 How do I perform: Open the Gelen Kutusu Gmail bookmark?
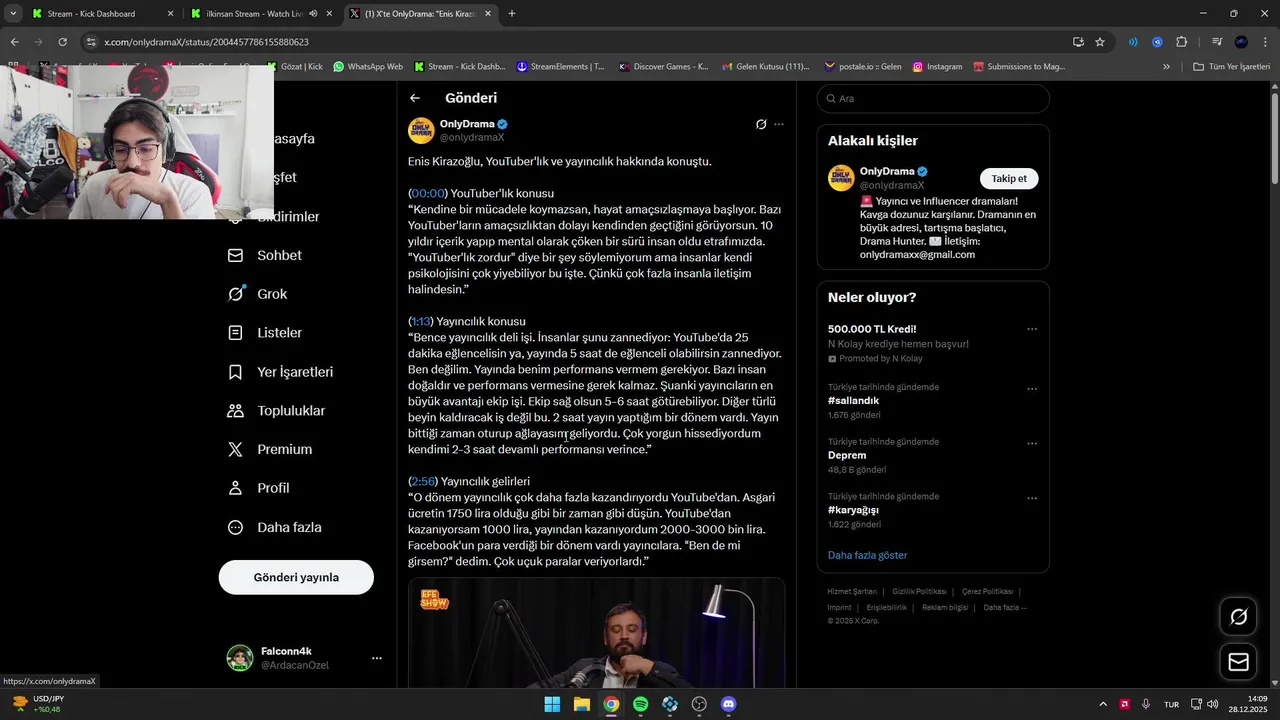click(765, 67)
